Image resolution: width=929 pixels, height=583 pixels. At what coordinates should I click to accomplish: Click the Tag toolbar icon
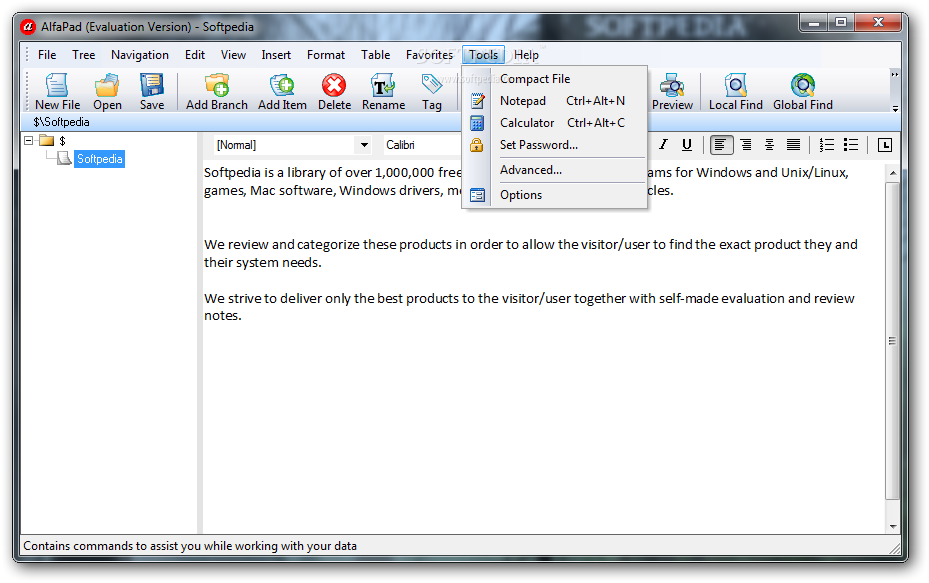coord(432,91)
